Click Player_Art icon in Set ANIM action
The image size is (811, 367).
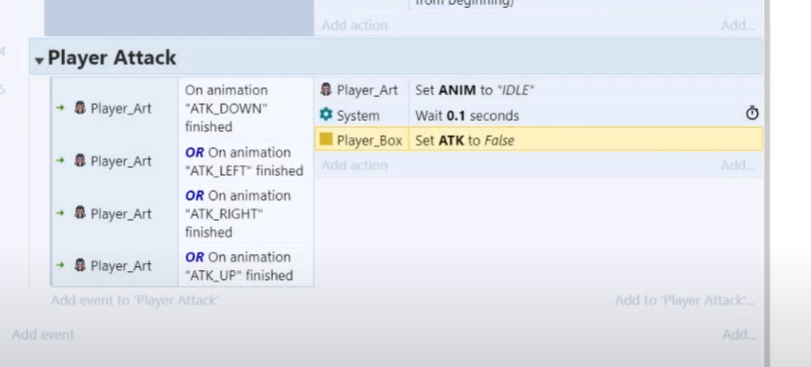326,89
